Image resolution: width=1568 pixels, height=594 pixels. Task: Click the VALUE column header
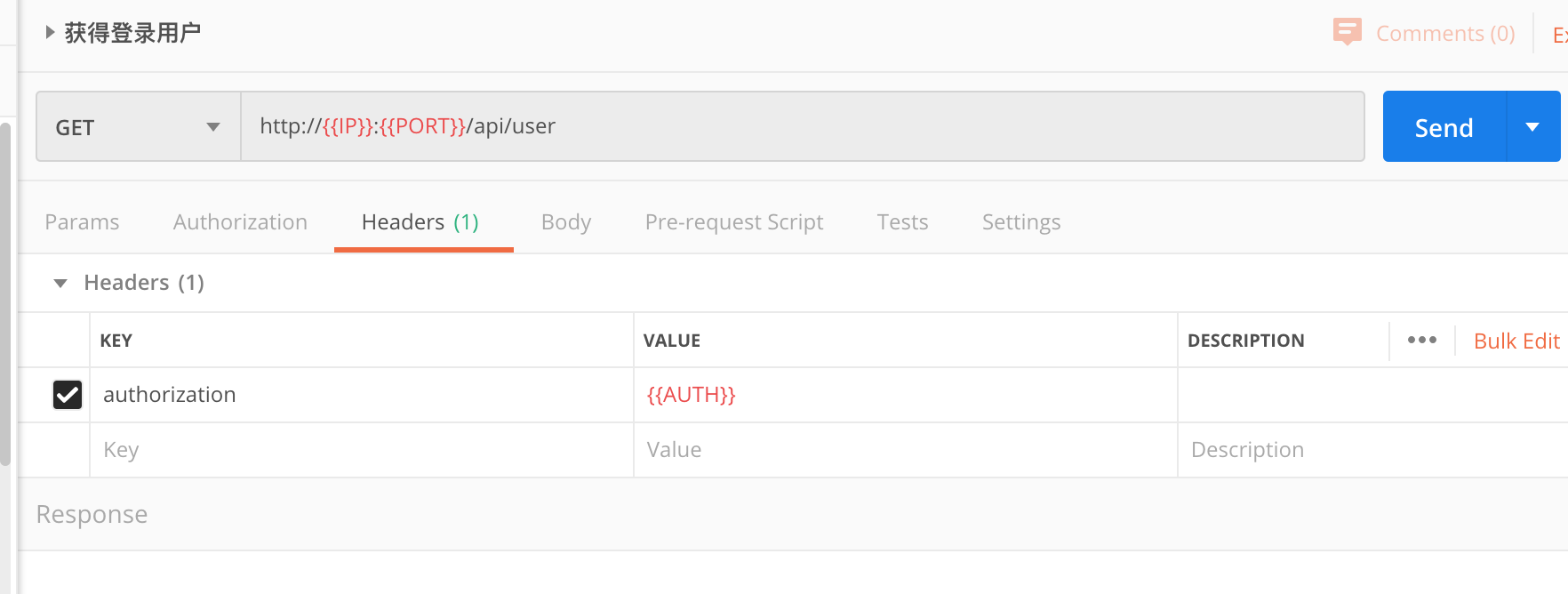(x=672, y=341)
